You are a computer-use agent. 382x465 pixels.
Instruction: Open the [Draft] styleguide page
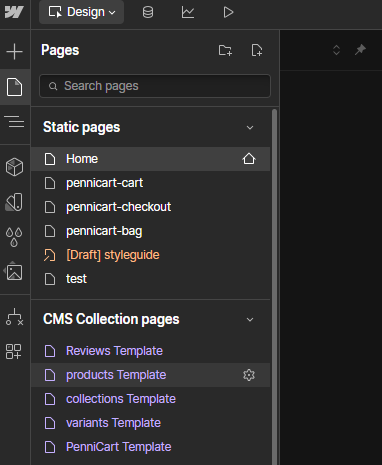pyautogui.click(x=151, y=255)
